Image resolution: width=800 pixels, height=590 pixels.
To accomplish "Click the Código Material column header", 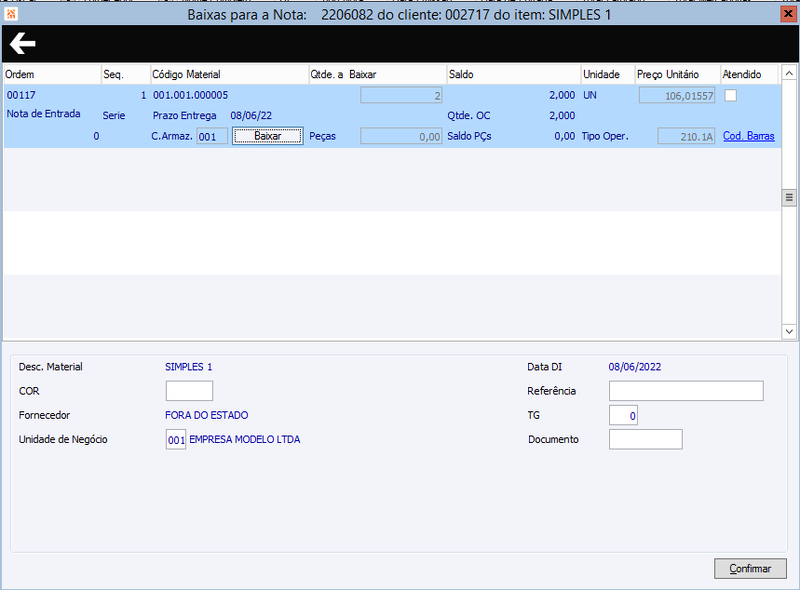I will tap(230, 75).
